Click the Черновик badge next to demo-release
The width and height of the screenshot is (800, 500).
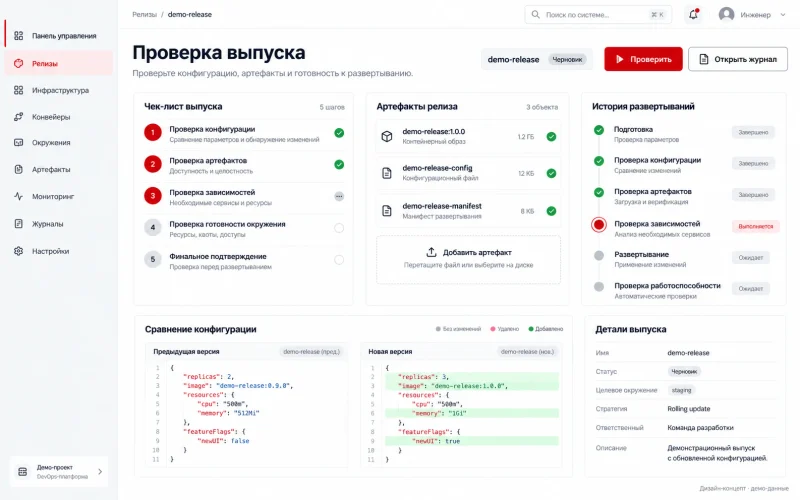(567, 60)
